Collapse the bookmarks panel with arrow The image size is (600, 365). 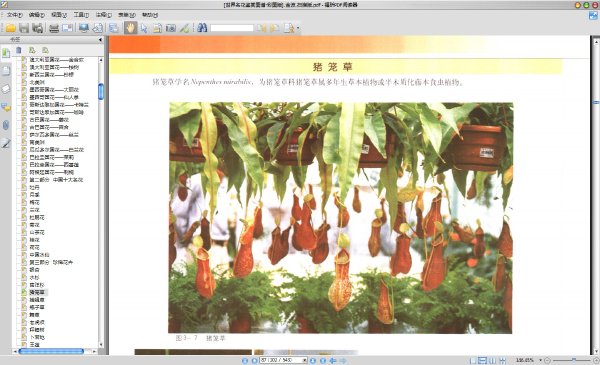coord(100,39)
